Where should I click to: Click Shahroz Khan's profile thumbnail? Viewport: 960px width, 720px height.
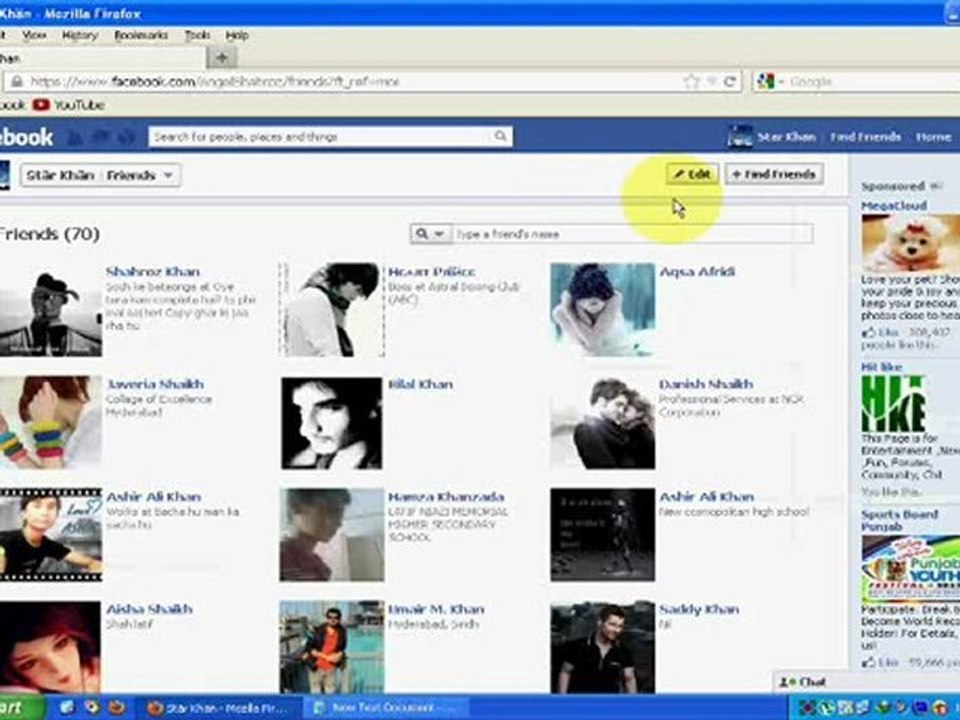[50, 310]
